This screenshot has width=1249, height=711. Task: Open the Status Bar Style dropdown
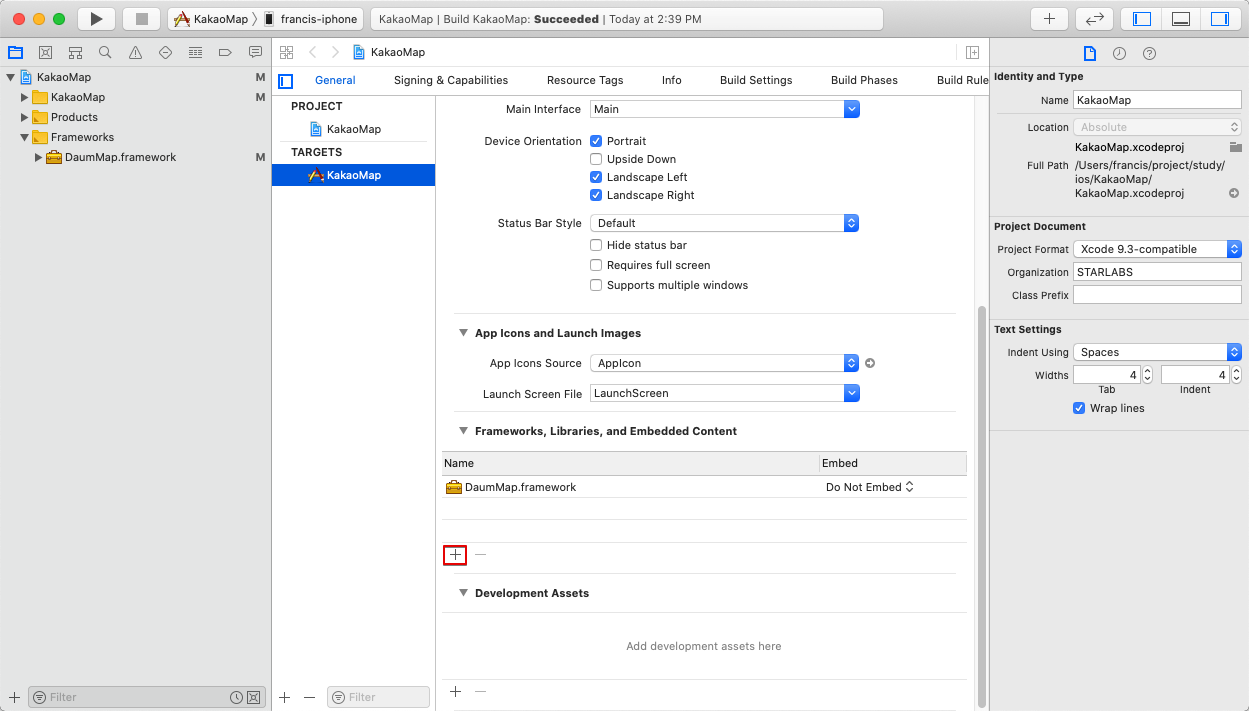click(724, 223)
